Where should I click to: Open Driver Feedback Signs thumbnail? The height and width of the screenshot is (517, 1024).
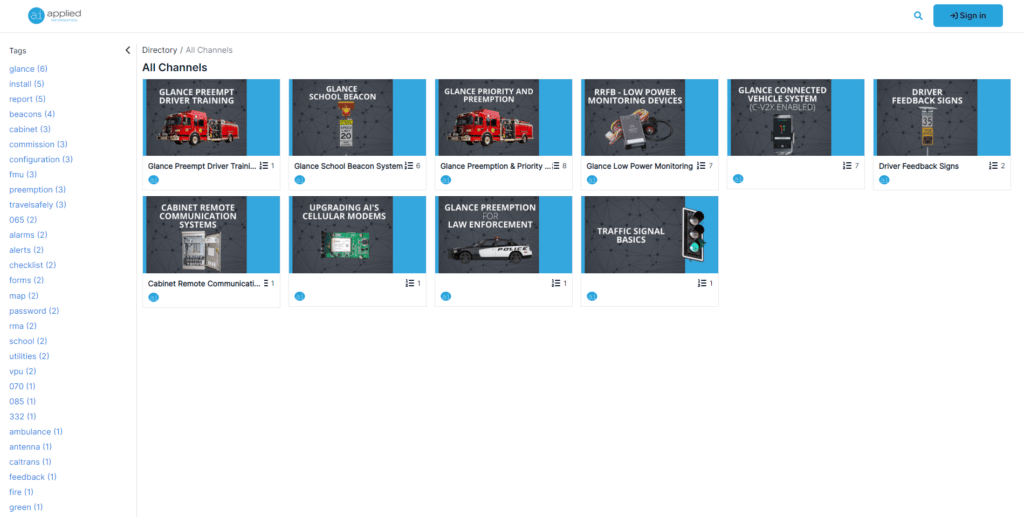[x=942, y=118]
